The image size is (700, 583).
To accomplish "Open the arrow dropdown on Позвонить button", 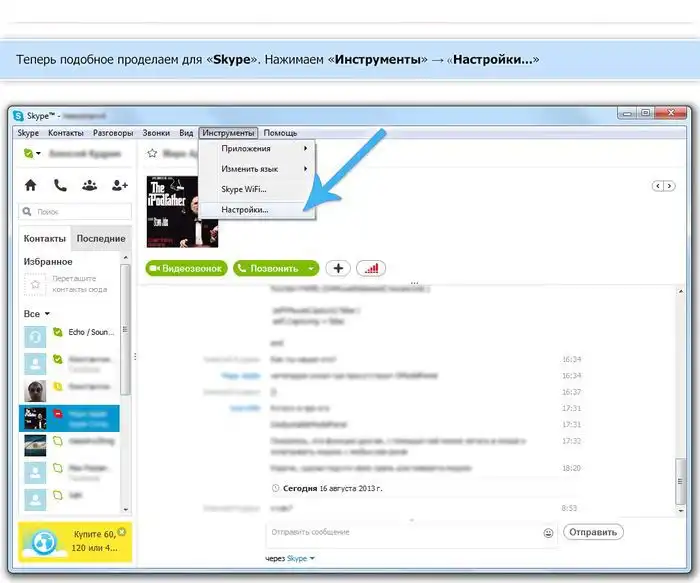I will [311, 268].
